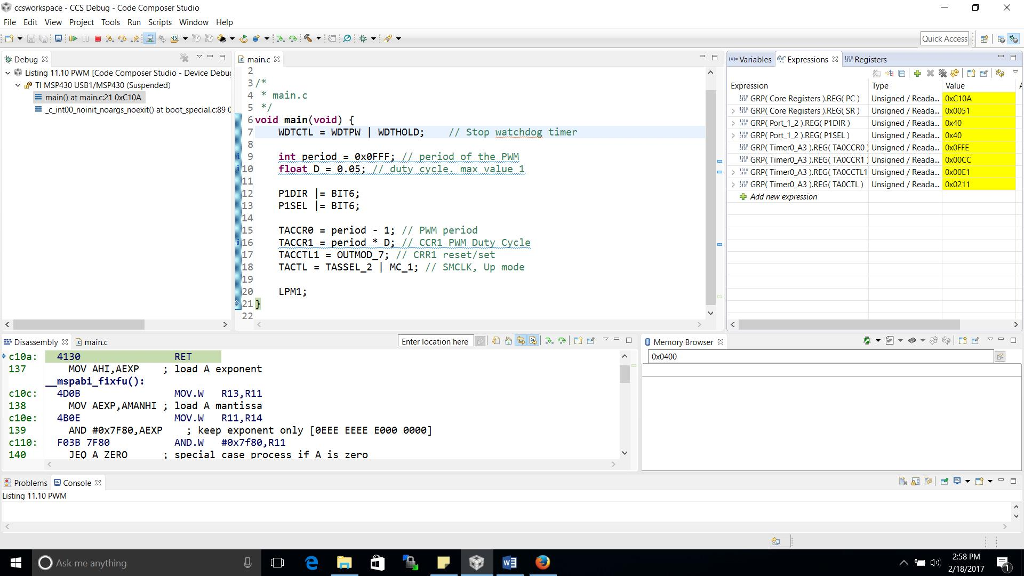The height and width of the screenshot is (576, 1024).
Task: Click Remove selected expression X icon
Action: click(931, 73)
